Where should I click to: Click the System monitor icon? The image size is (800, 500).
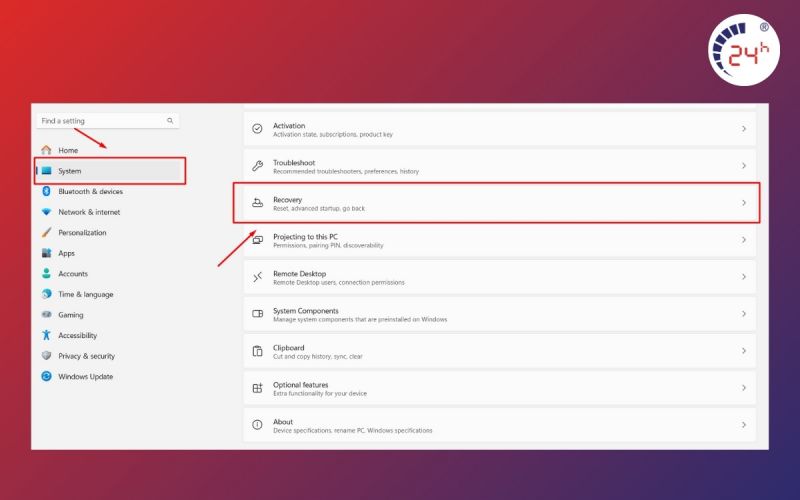(46, 171)
